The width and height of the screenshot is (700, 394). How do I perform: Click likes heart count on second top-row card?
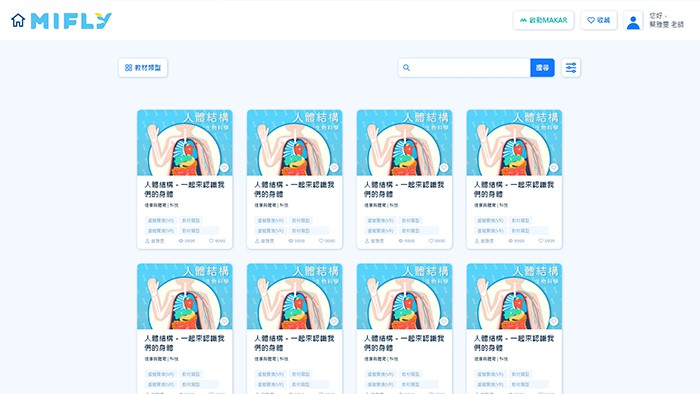click(327, 241)
